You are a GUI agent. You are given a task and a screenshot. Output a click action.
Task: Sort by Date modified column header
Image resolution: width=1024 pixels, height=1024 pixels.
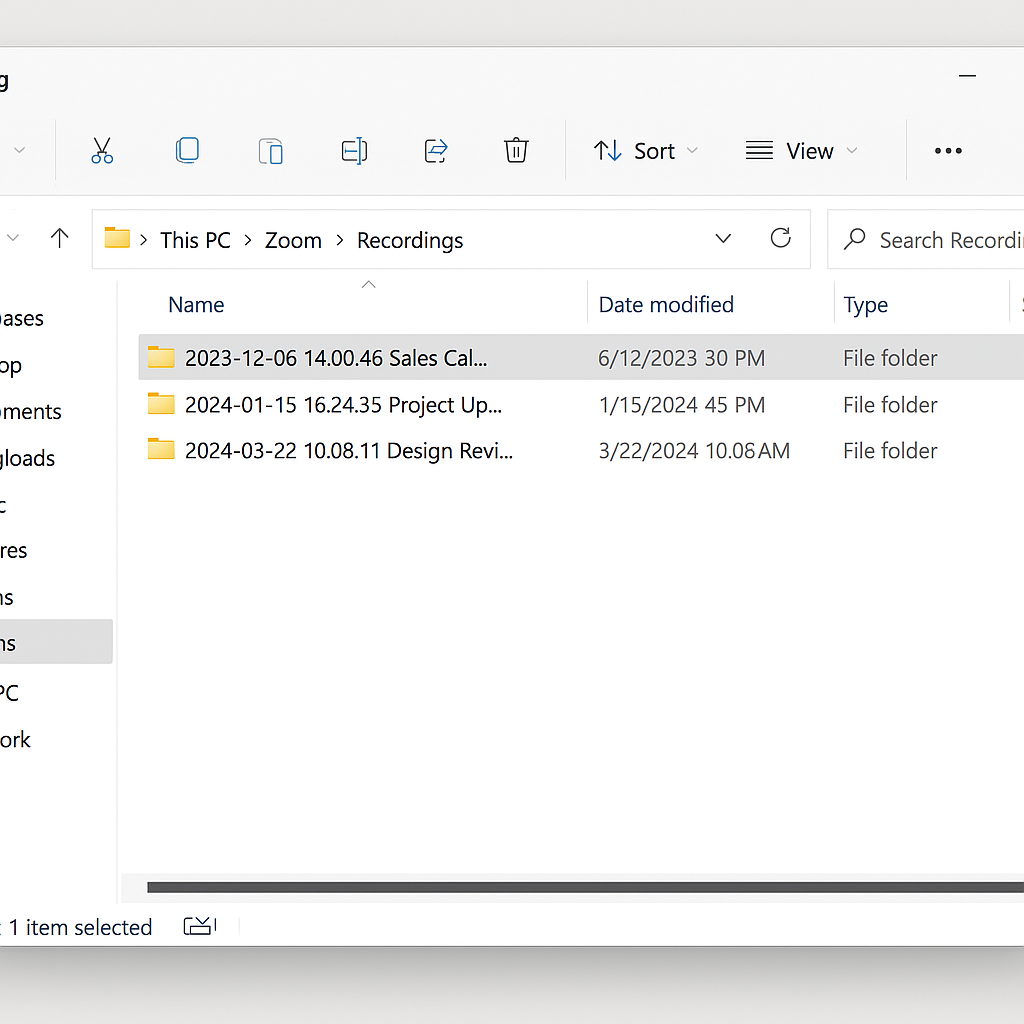pyautogui.click(x=666, y=305)
